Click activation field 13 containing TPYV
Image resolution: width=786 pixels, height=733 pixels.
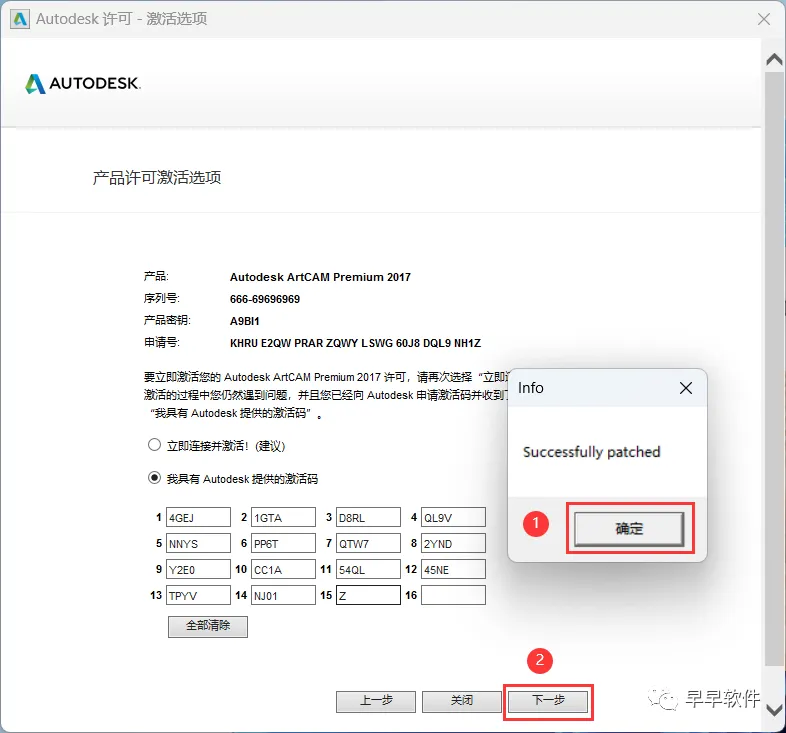click(x=199, y=596)
